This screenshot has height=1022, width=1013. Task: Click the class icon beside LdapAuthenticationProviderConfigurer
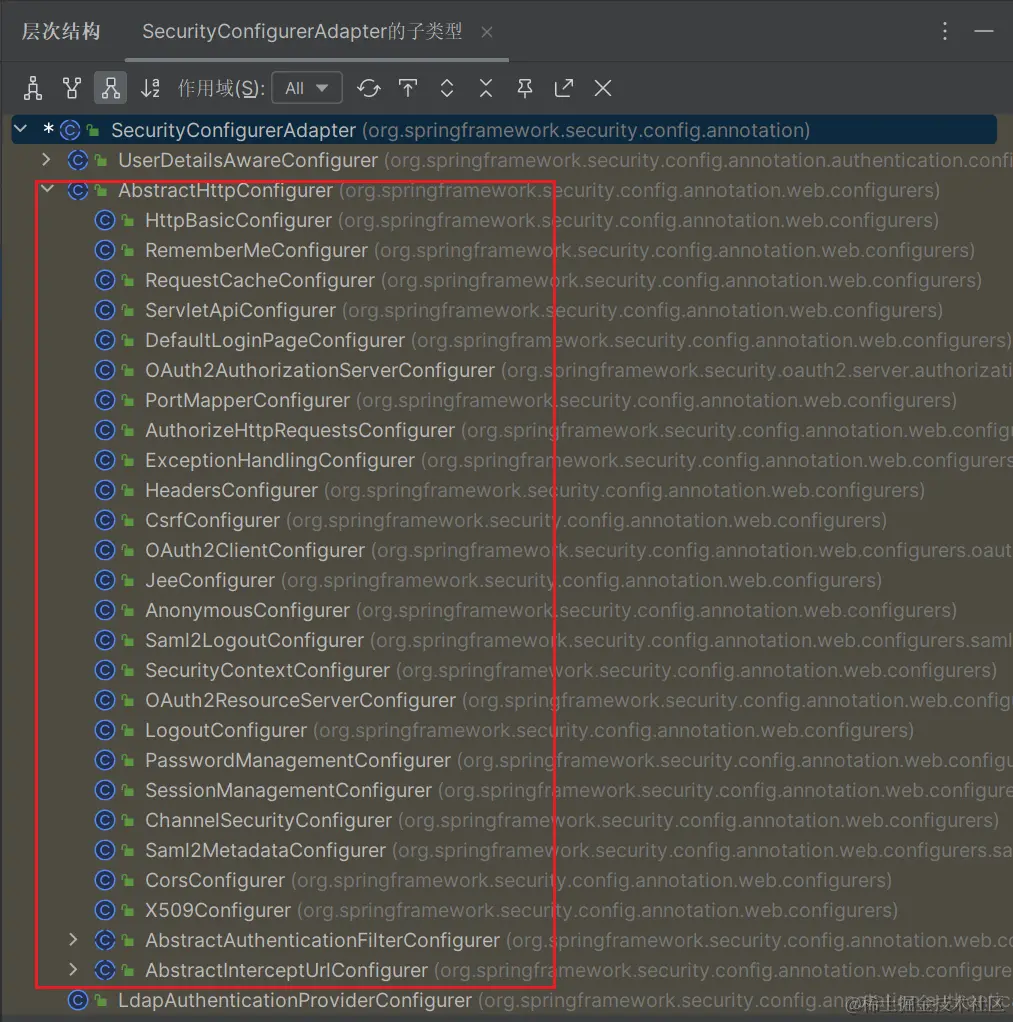click(78, 1000)
